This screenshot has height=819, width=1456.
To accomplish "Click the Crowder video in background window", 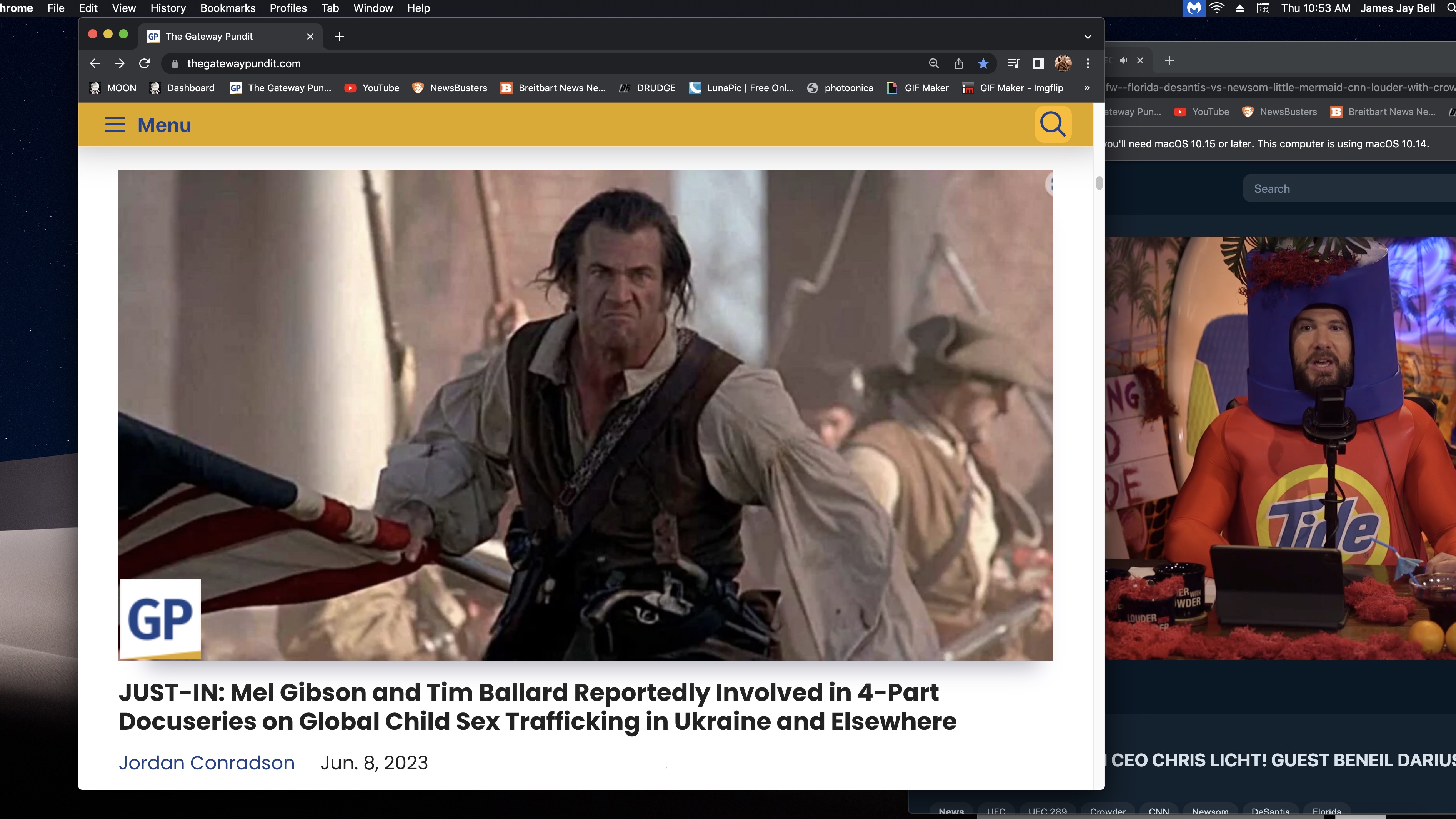I will pyautogui.click(x=1281, y=448).
